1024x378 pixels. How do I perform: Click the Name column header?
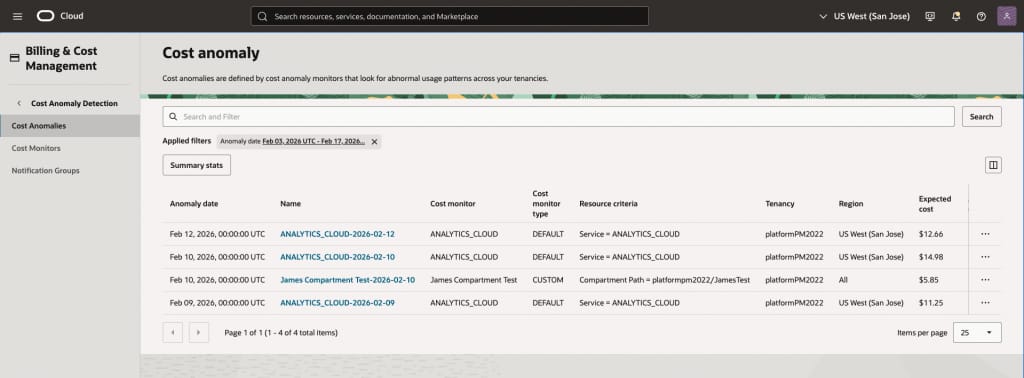[x=290, y=204]
